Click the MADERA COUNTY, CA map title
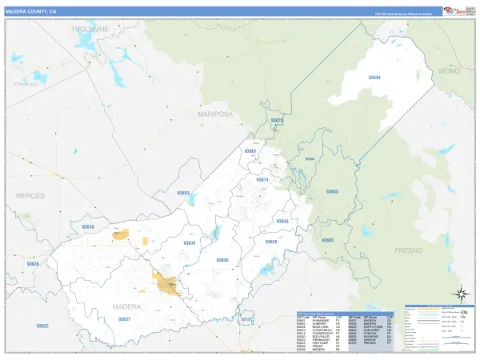 coord(31,12)
